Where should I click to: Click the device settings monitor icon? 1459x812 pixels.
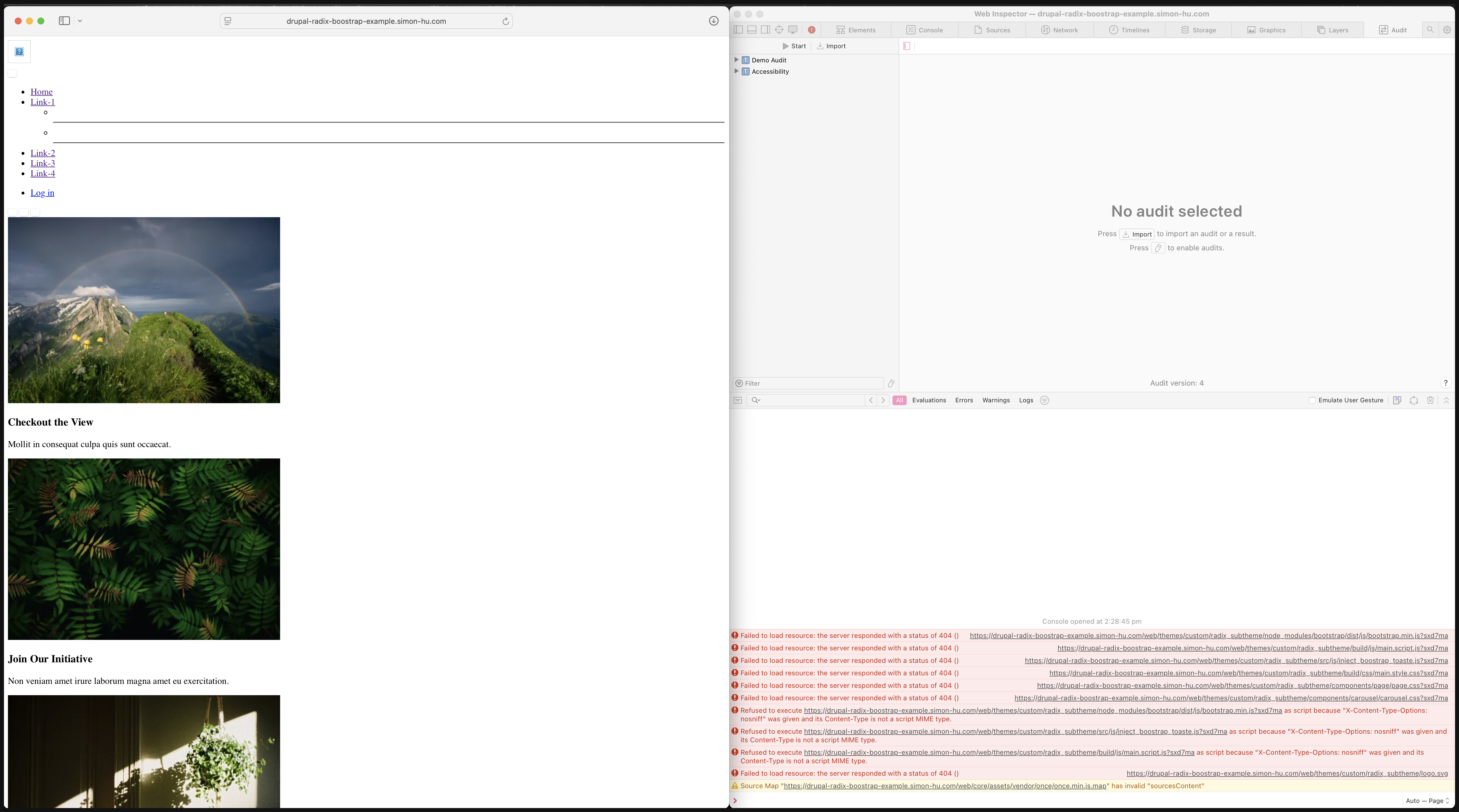tap(793, 30)
